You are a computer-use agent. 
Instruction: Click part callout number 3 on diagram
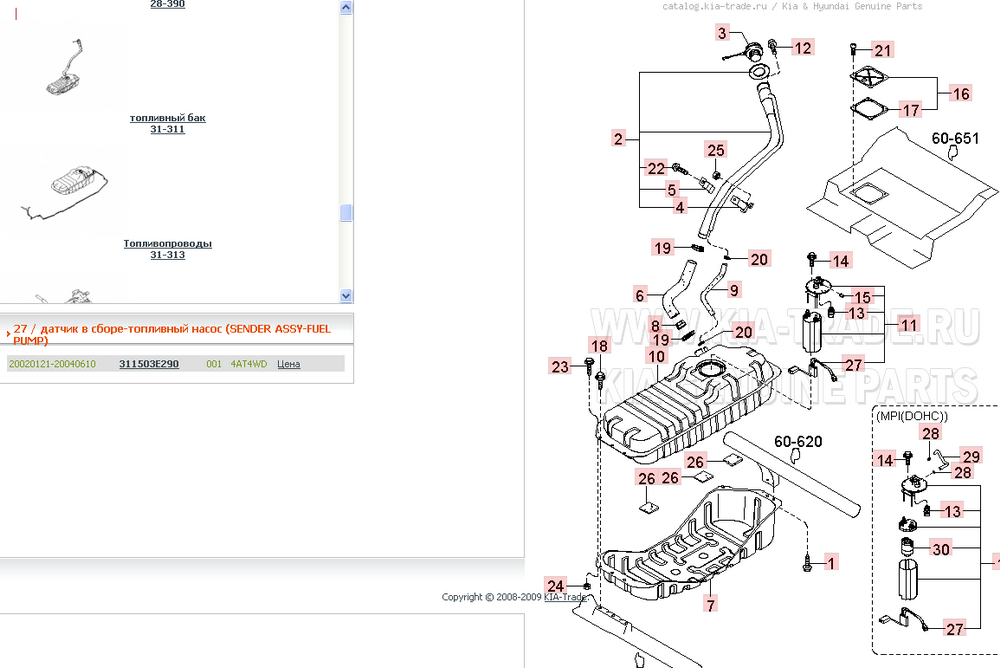[x=723, y=33]
